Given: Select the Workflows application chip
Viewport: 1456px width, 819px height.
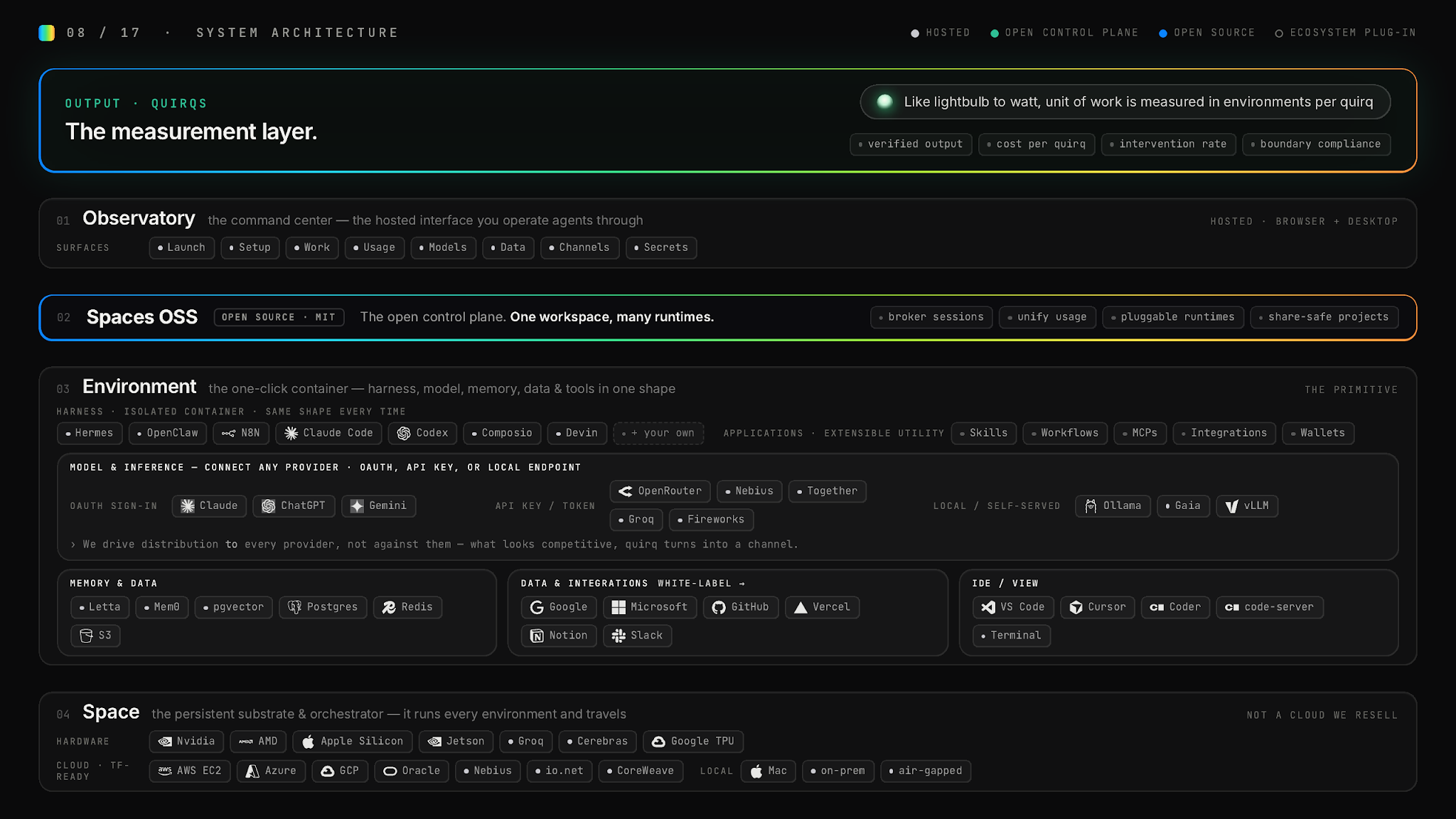Looking at the screenshot, I should pos(1065,433).
